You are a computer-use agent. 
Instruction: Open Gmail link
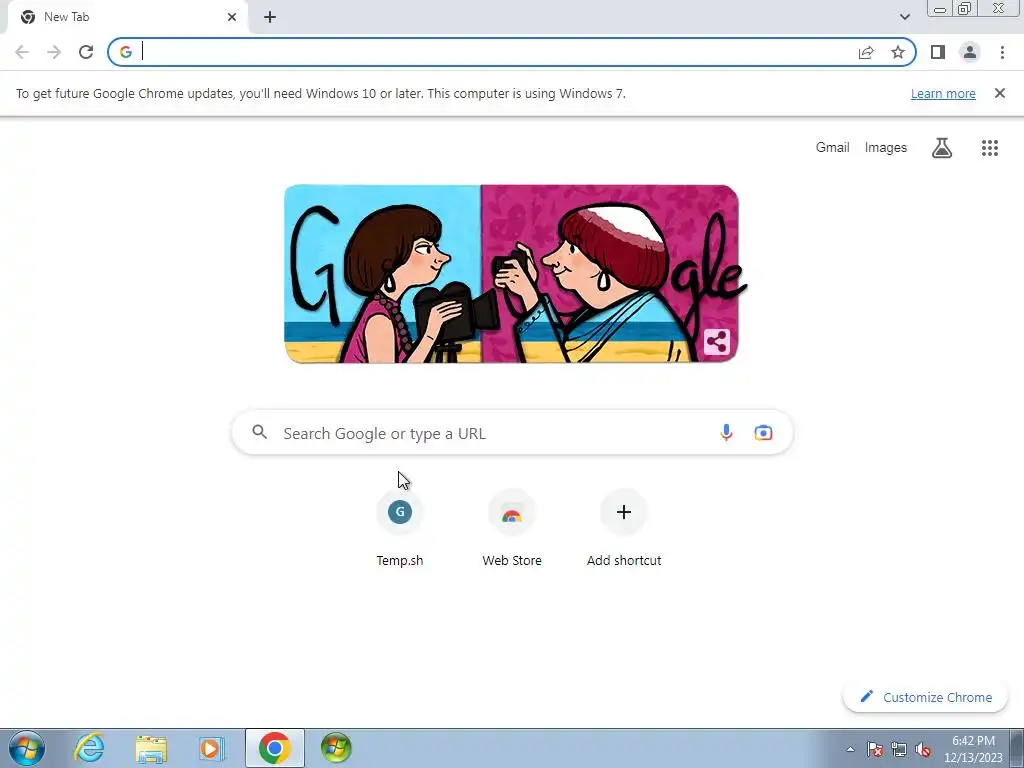(832, 148)
